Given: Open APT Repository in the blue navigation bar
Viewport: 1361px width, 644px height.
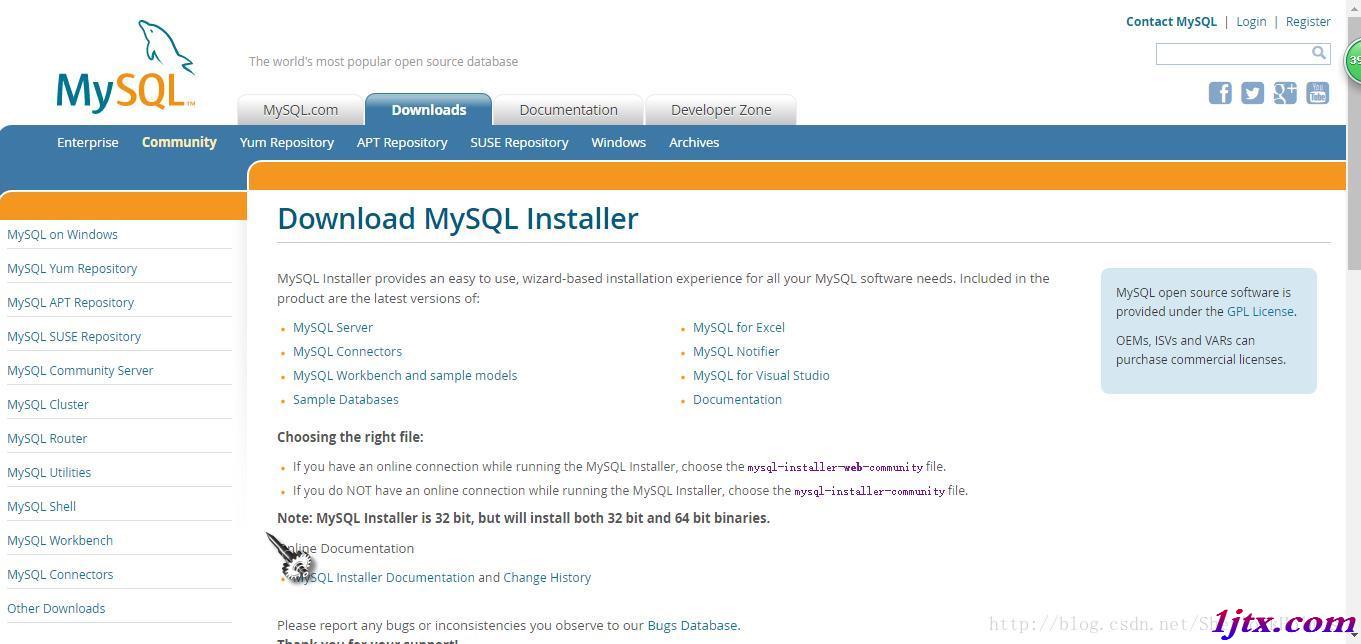Looking at the screenshot, I should pyautogui.click(x=402, y=142).
